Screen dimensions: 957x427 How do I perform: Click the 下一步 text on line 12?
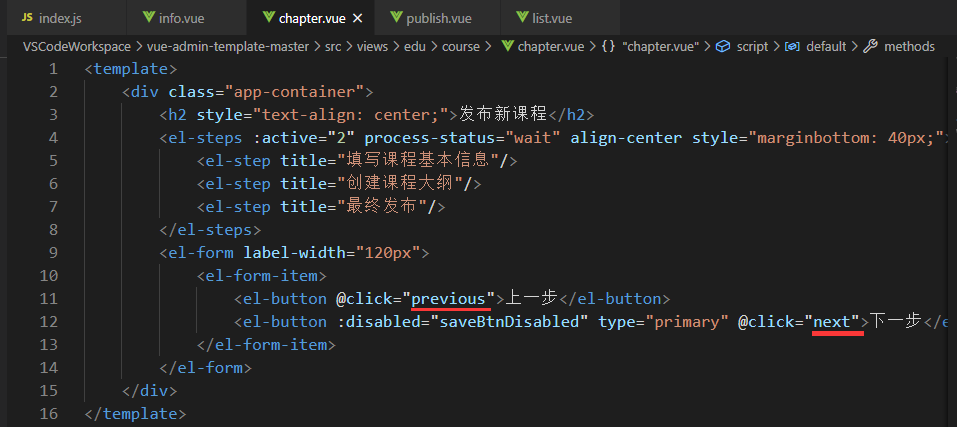895,320
